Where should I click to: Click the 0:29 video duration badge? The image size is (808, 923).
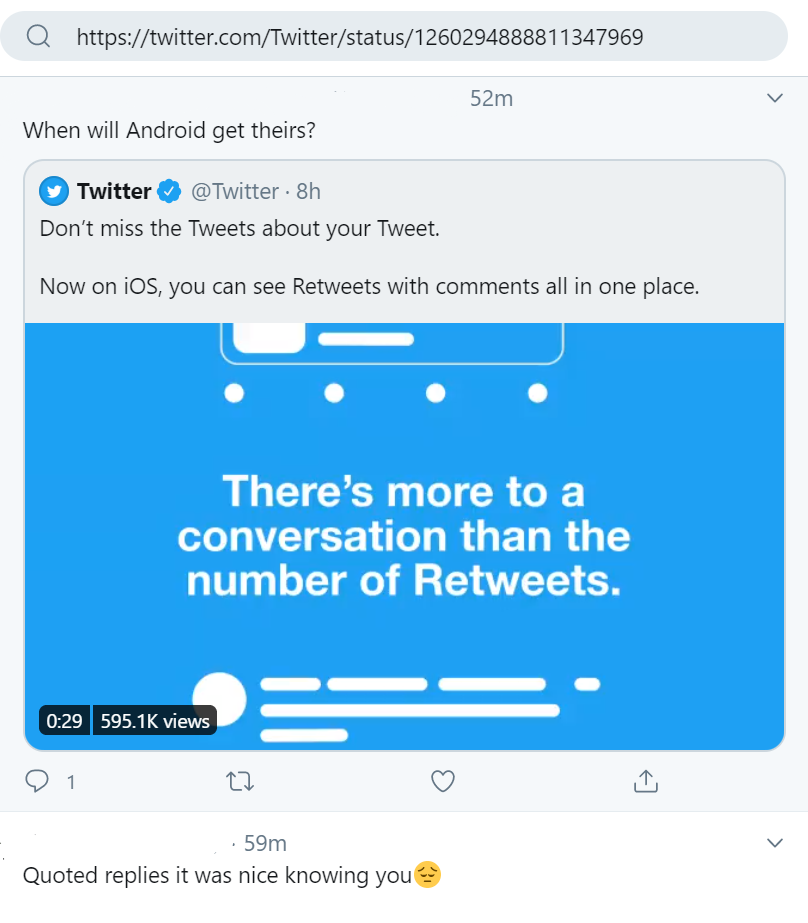(x=65, y=720)
